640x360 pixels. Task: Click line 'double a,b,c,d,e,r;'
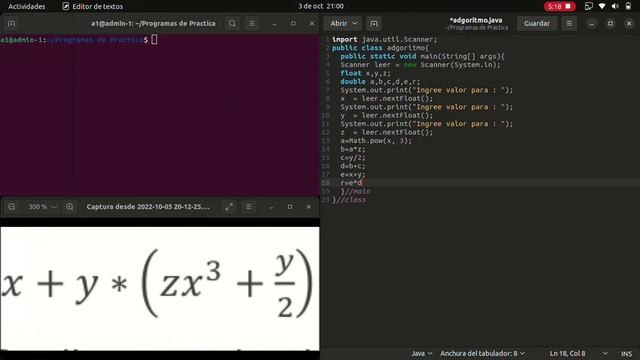tap(380, 82)
